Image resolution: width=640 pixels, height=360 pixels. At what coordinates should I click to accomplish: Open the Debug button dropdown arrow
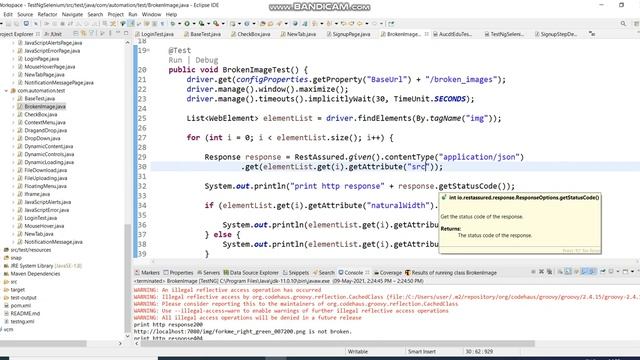(179, 24)
